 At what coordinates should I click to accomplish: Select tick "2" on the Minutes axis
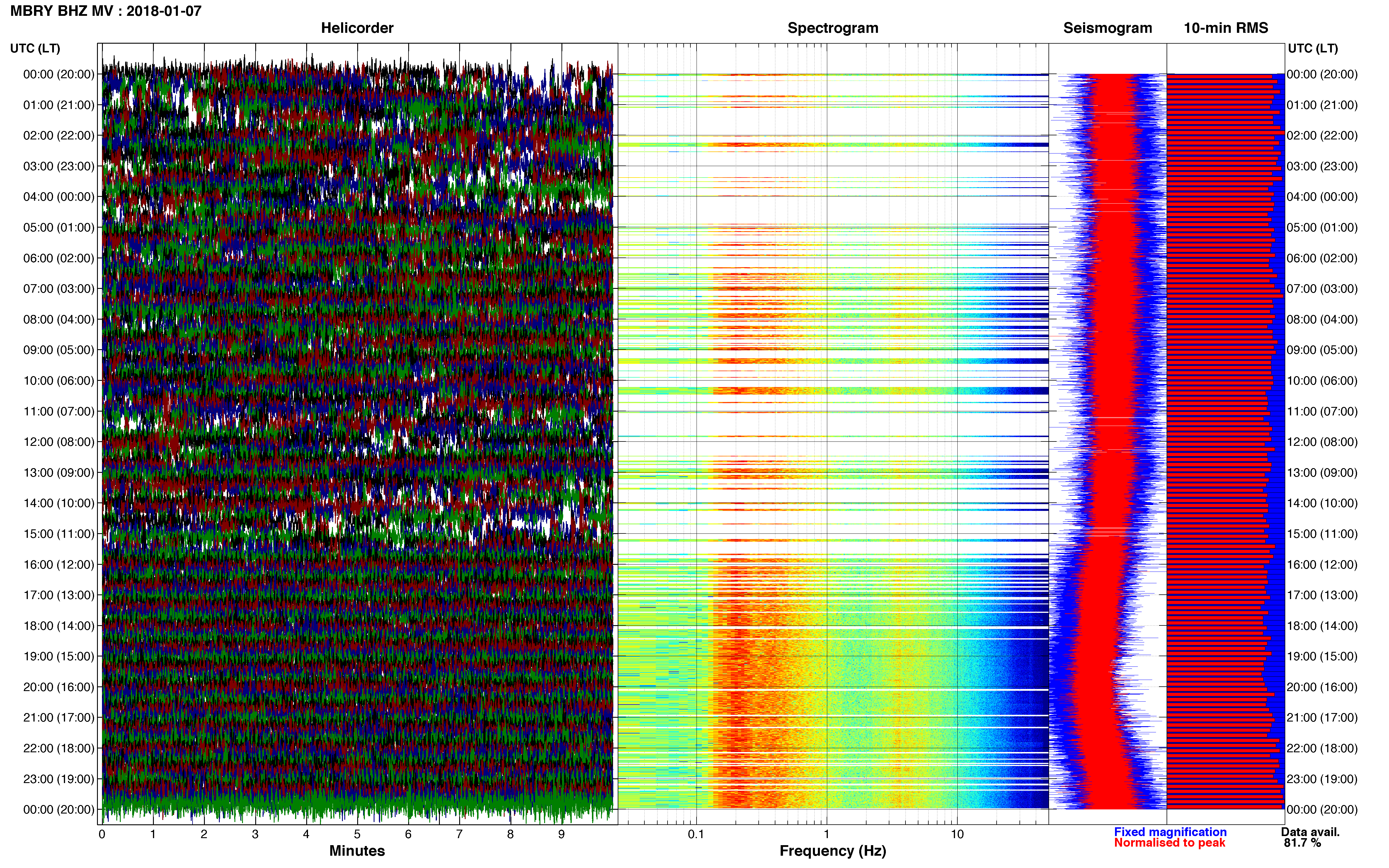pyautogui.click(x=204, y=835)
